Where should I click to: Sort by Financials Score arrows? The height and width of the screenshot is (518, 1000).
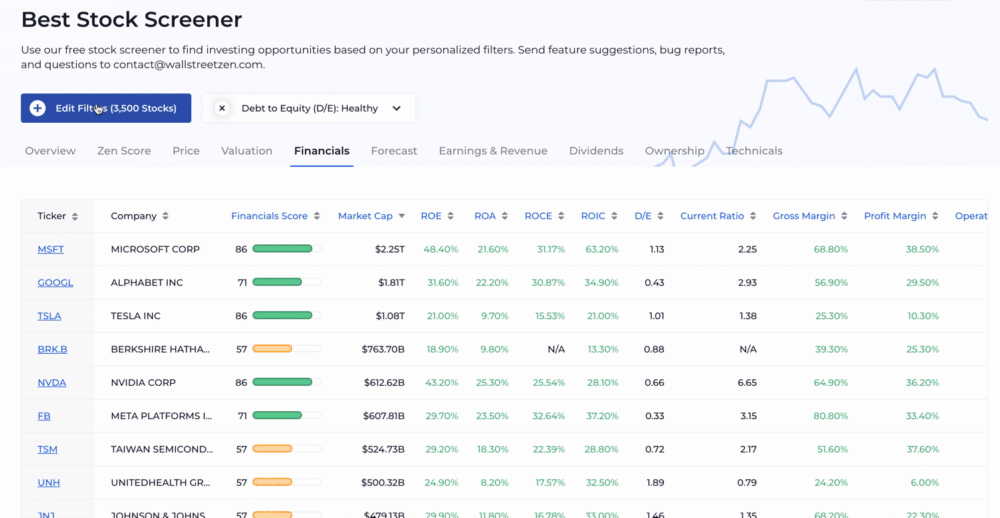316,216
